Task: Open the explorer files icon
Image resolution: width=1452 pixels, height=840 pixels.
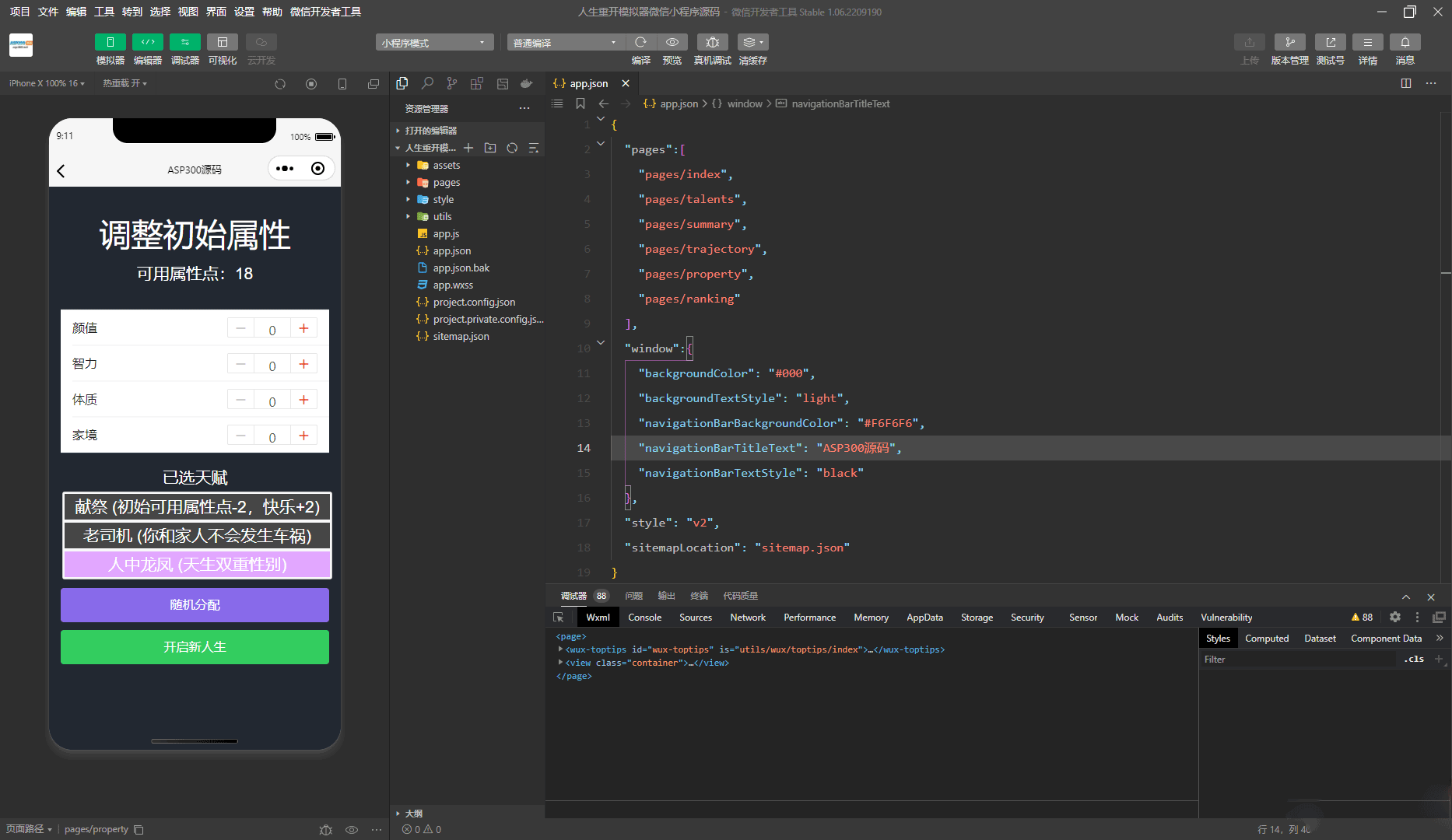Action: pyautogui.click(x=402, y=83)
